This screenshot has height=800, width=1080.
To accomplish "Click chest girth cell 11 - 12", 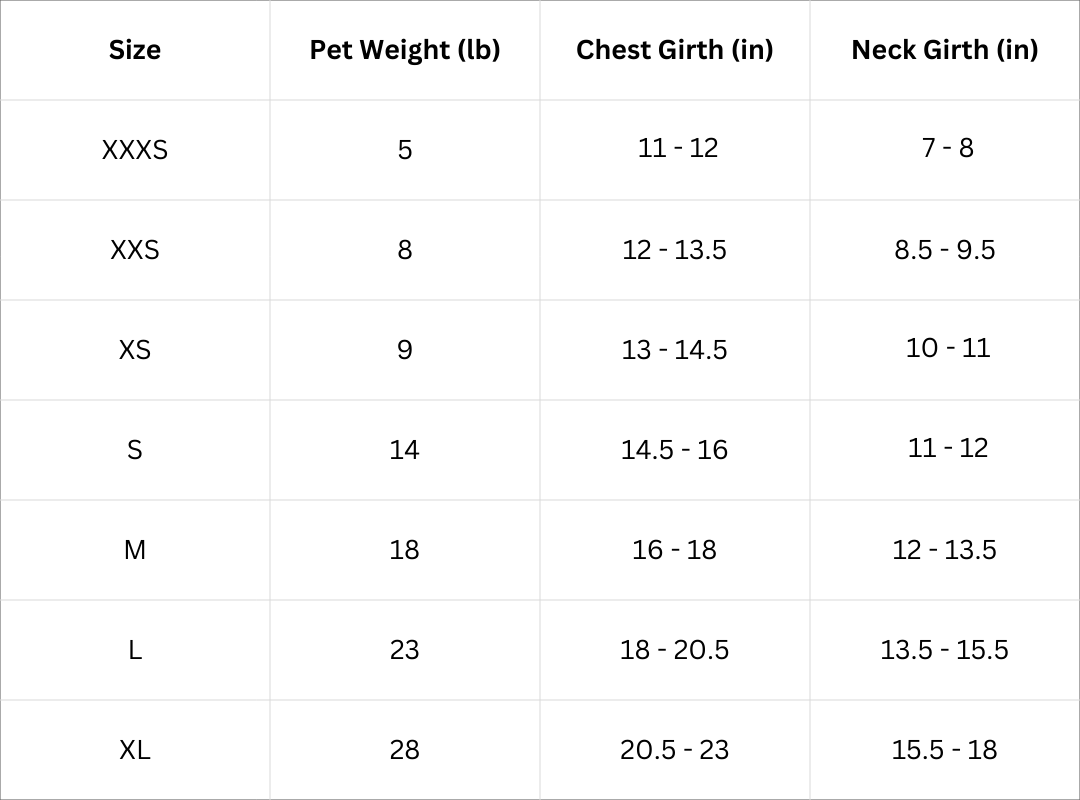I will tap(678, 148).
